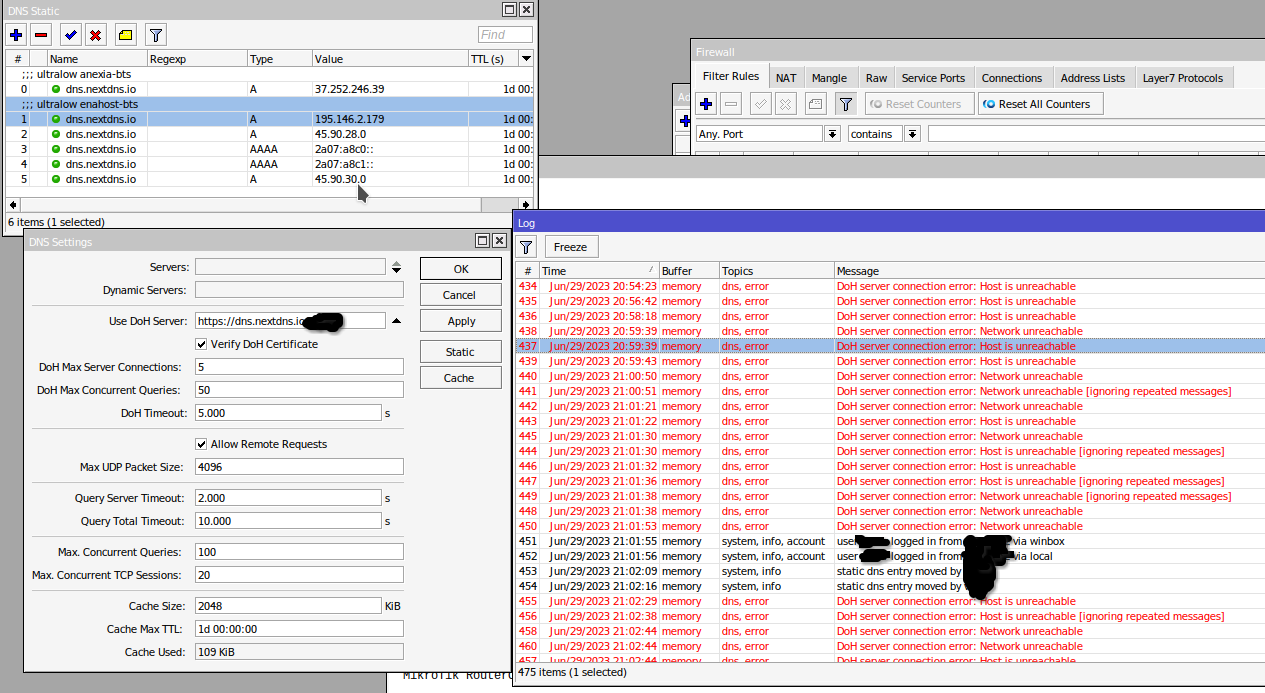
Task: Add a comment to the selected DNS entry
Action: pos(125,34)
